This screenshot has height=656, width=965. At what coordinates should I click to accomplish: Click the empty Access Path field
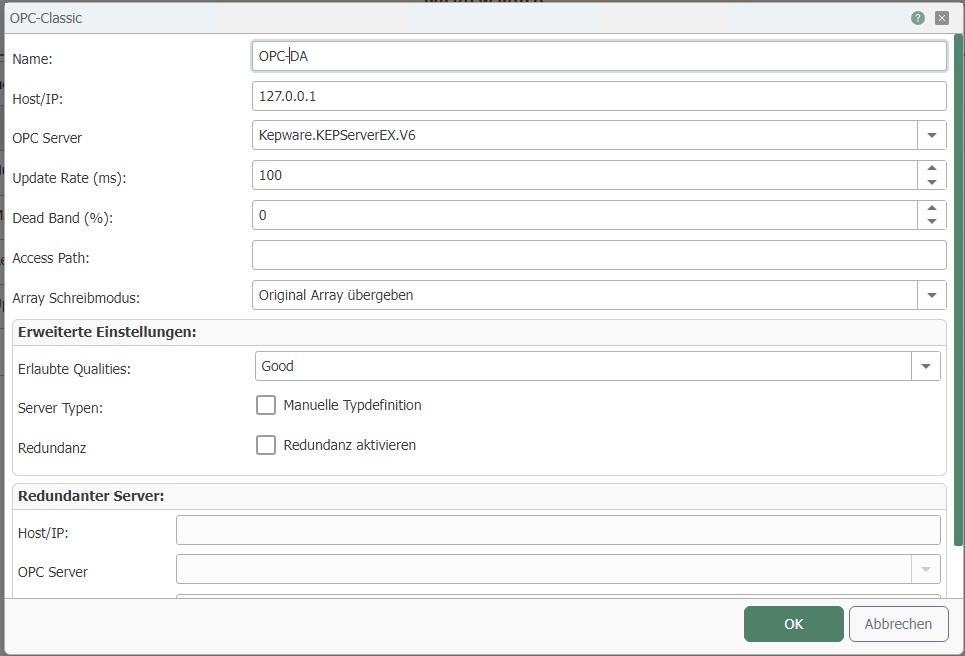tap(600, 256)
